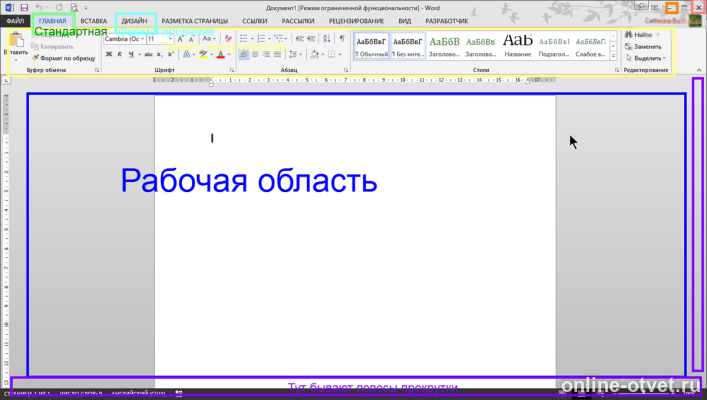Image resolution: width=707 pixels, height=400 pixels.
Task: Open the borders dropdown arrow
Action: 340,55
